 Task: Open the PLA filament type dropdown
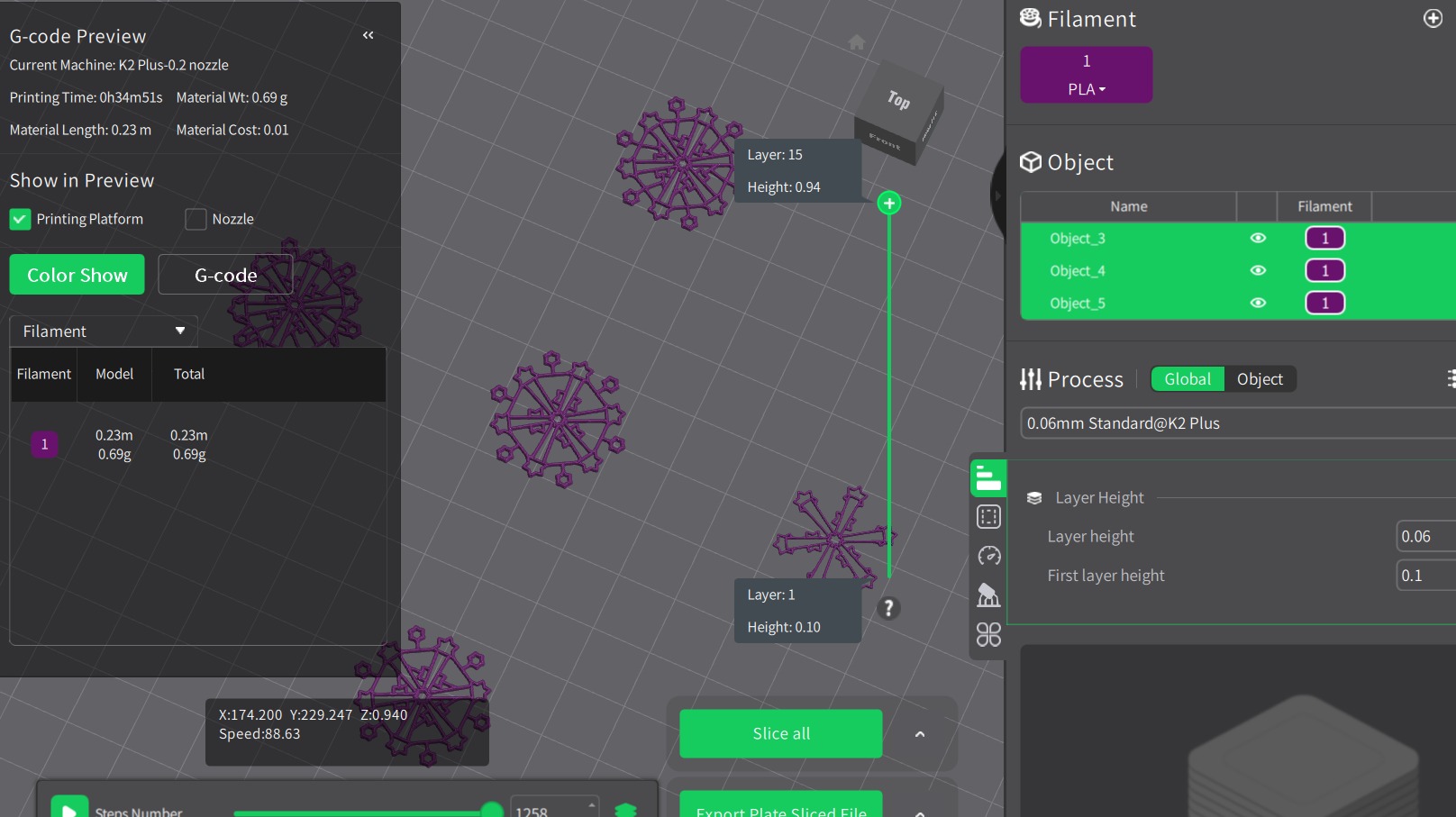coord(1086,89)
